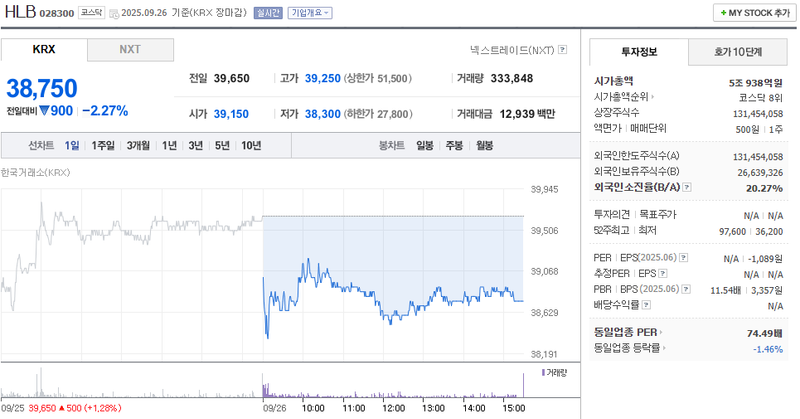Open the 투자정보 tab
Viewport: 800px width, 419px height.
point(639,52)
